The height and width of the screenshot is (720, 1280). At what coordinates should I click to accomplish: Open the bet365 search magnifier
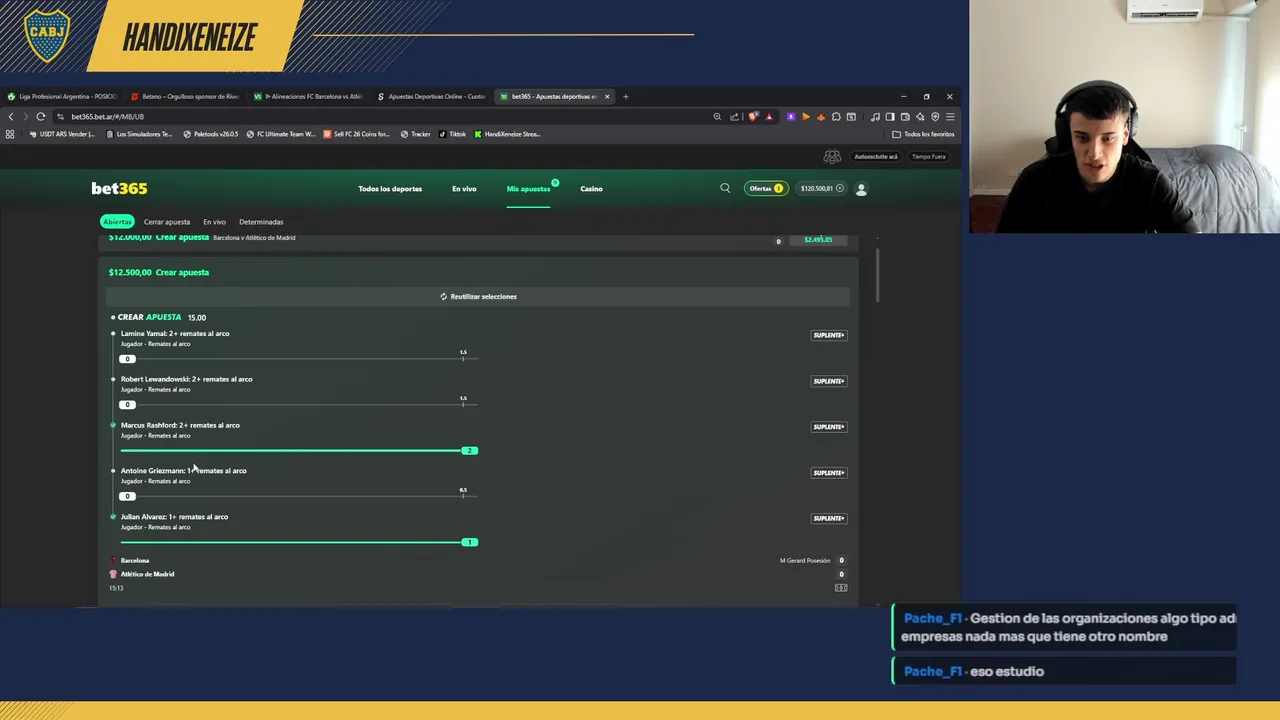tap(725, 188)
